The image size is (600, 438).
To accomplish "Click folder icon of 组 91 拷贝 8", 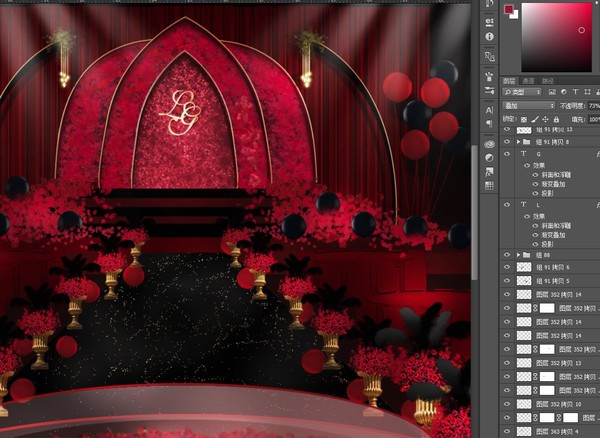I will point(527,142).
